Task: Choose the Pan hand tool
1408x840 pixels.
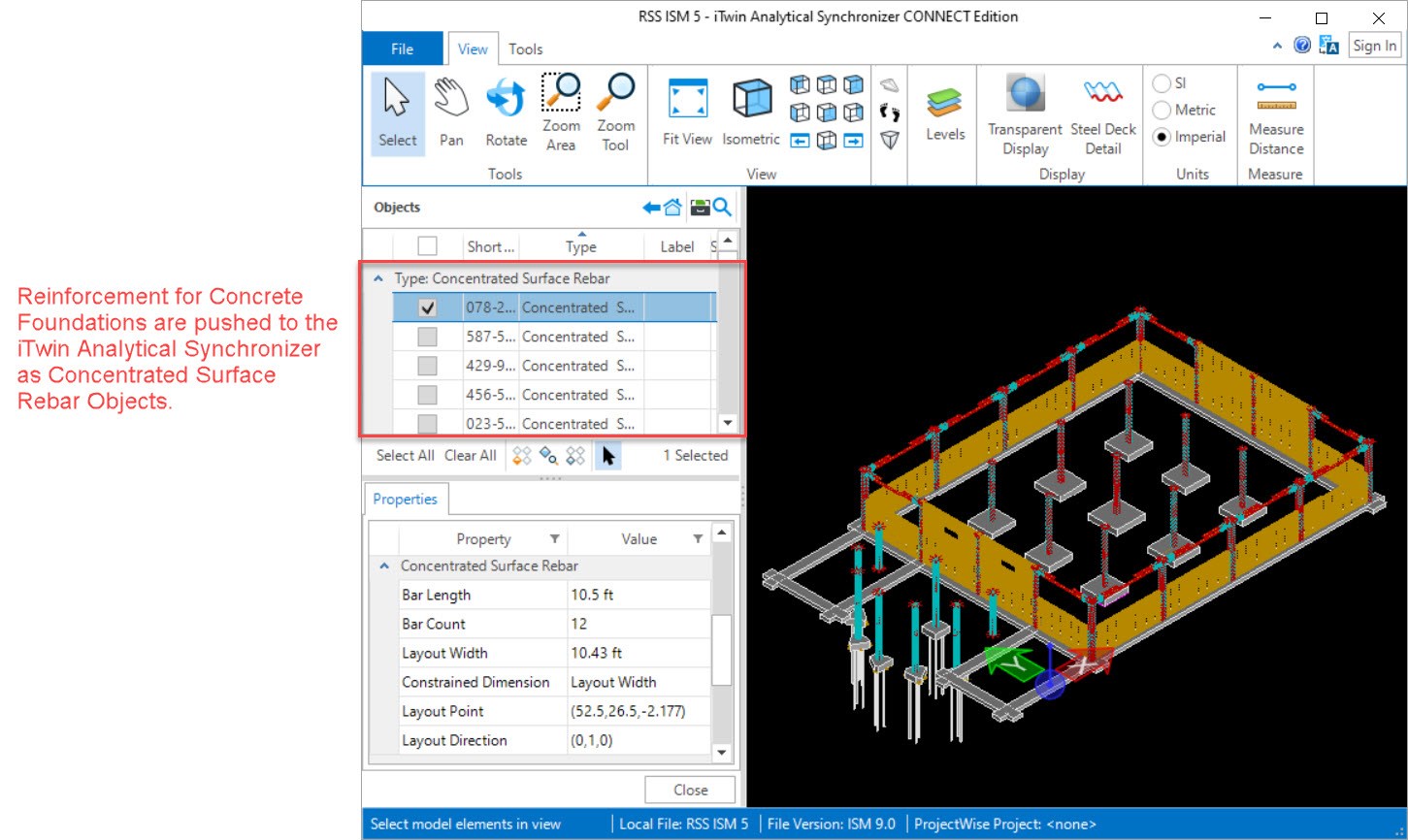Action: click(x=451, y=113)
